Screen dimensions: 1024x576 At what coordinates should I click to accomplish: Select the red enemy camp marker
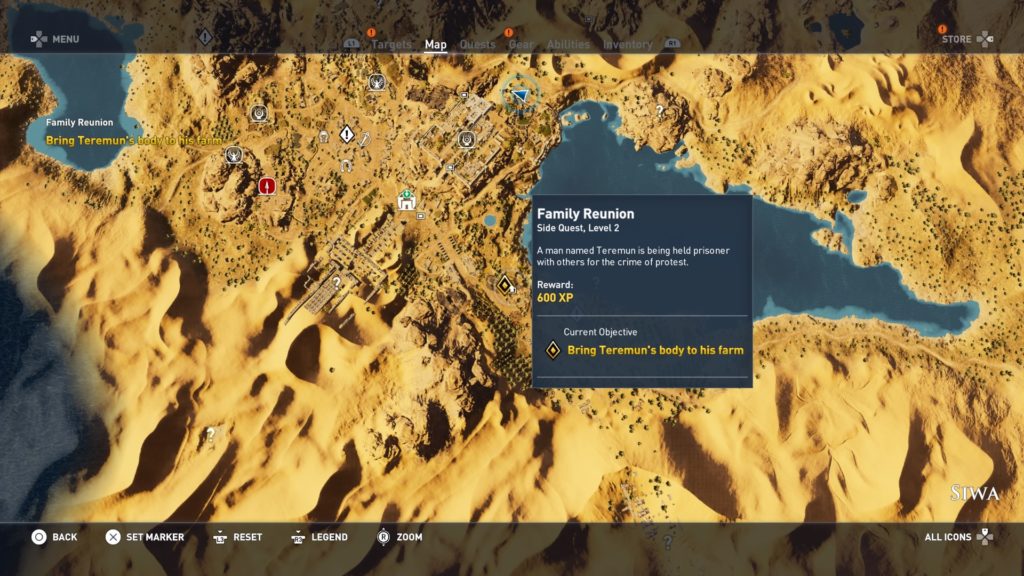[x=267, y=186]
